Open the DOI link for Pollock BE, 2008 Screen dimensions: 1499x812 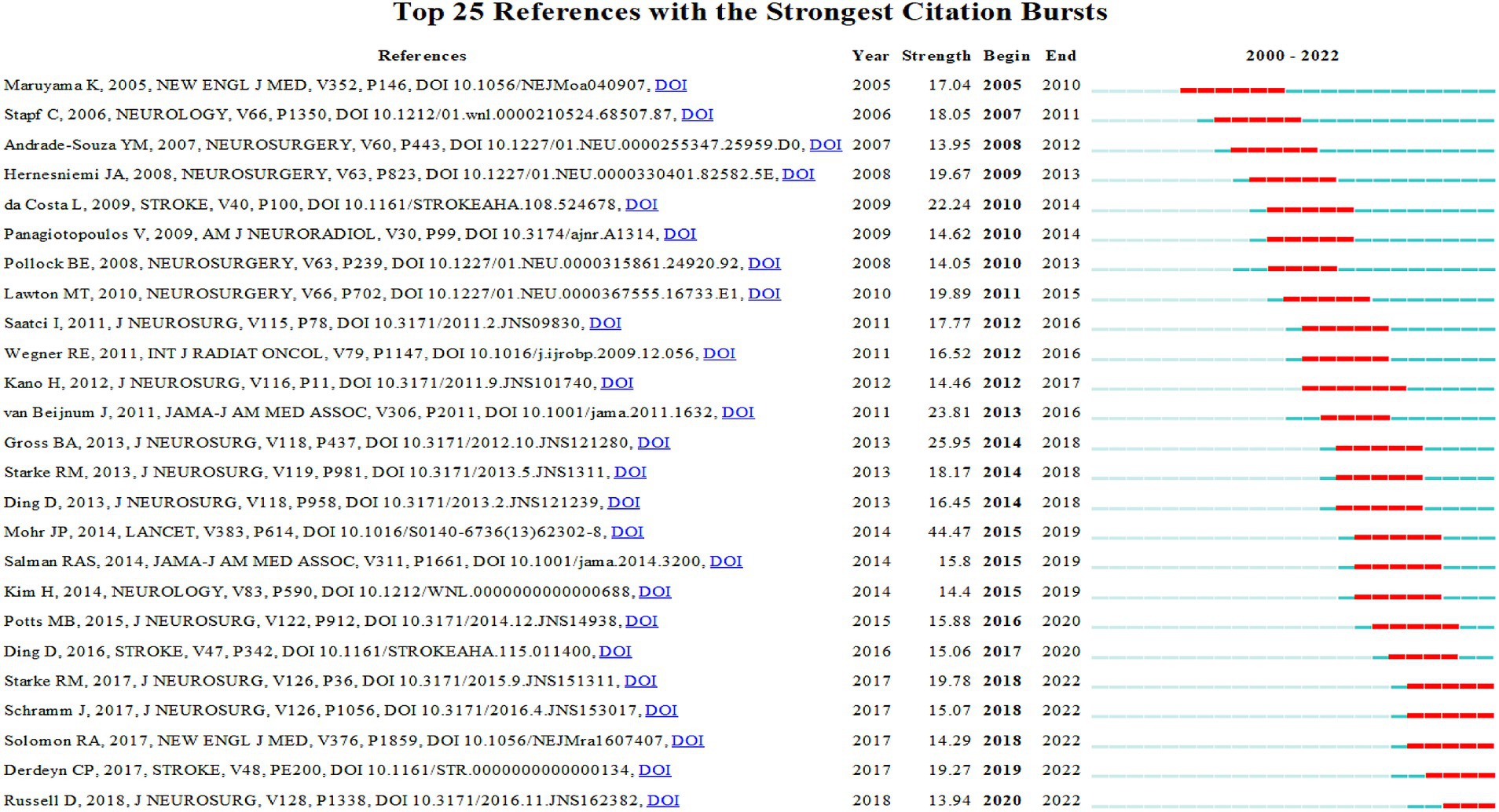point(764,264)
